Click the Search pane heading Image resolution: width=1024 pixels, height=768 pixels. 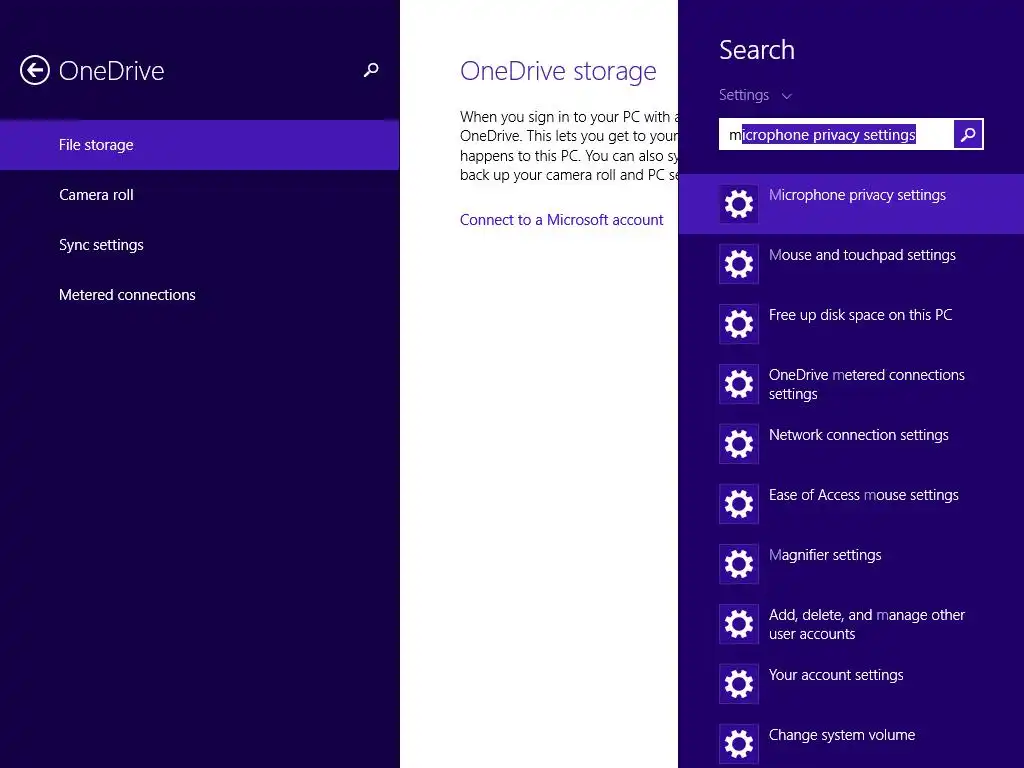[757, 50]
